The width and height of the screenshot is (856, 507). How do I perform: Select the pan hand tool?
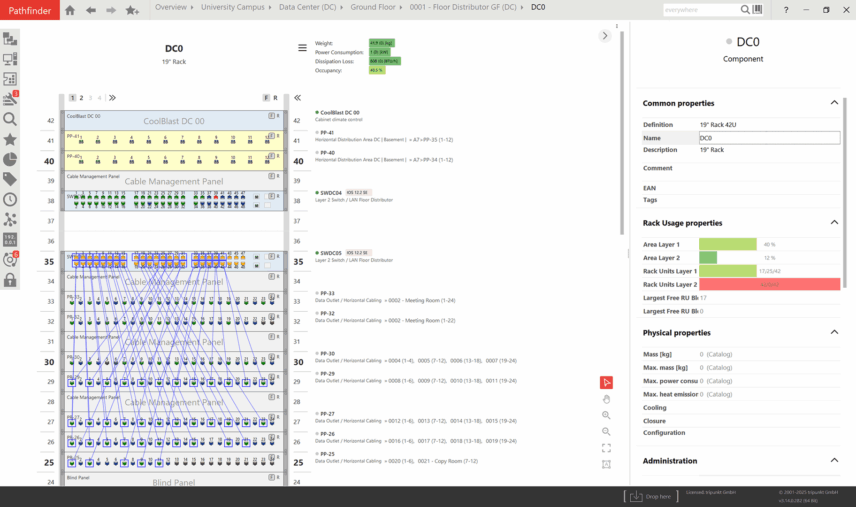[606, 398]
